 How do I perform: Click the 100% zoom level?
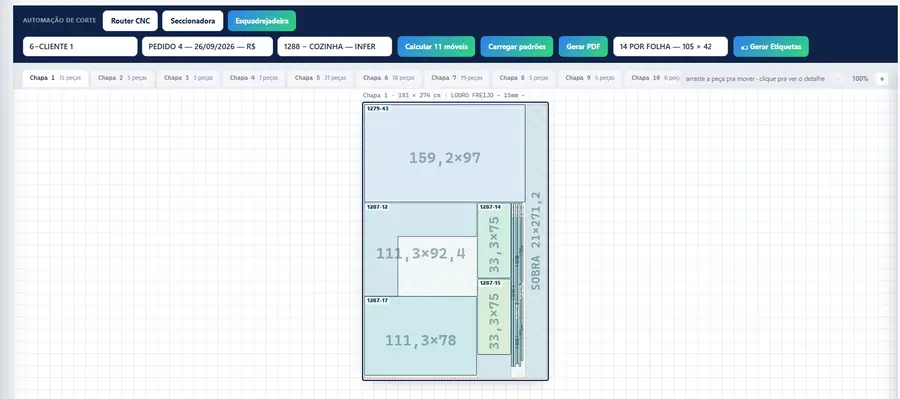point(860,79)
